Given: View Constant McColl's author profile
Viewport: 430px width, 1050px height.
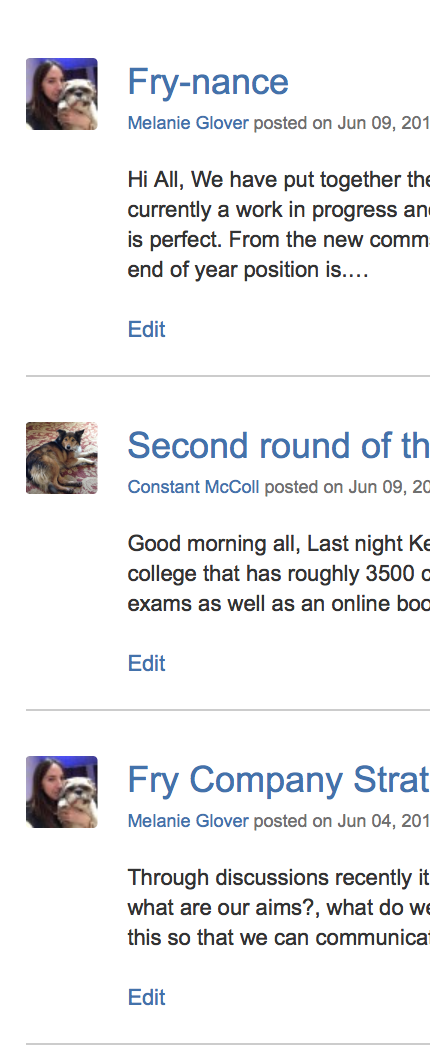Looking at the screenshot, I should pyautogui.click(x=194, y=487).
